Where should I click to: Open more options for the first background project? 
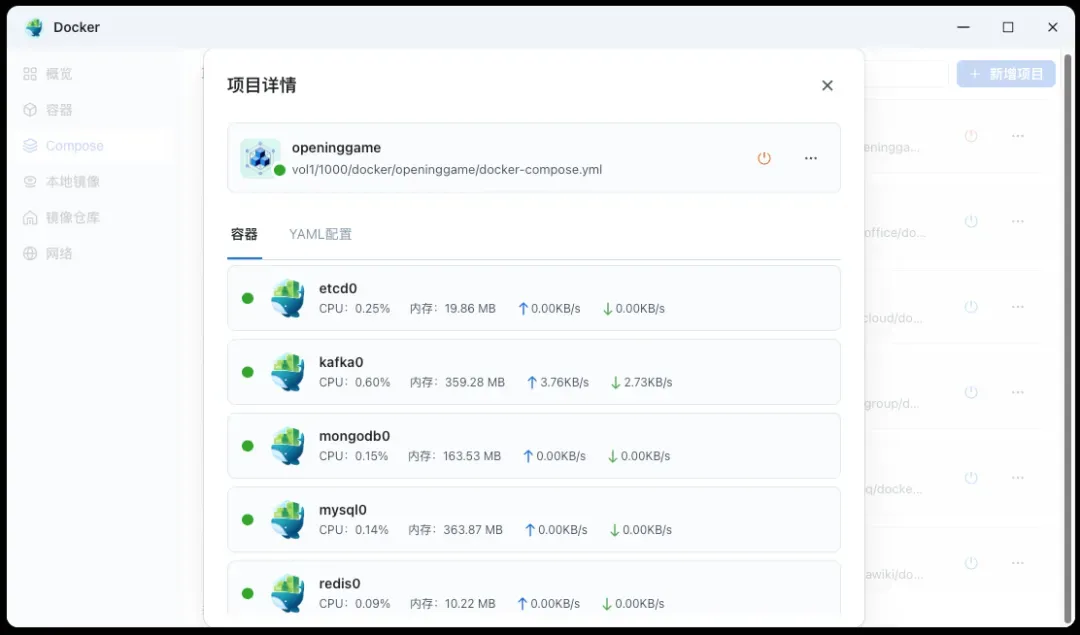[x=1018, y=136]
